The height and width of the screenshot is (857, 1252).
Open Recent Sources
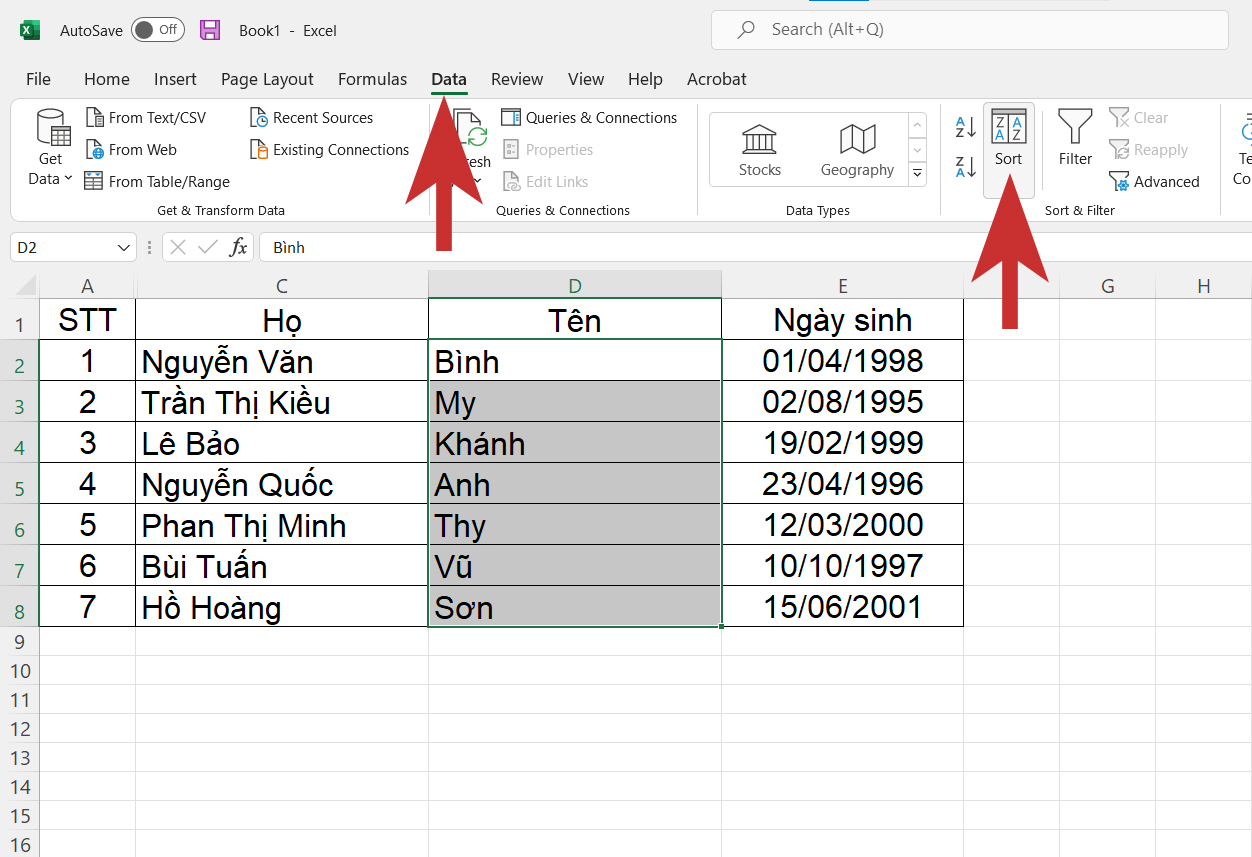point(311,118)
